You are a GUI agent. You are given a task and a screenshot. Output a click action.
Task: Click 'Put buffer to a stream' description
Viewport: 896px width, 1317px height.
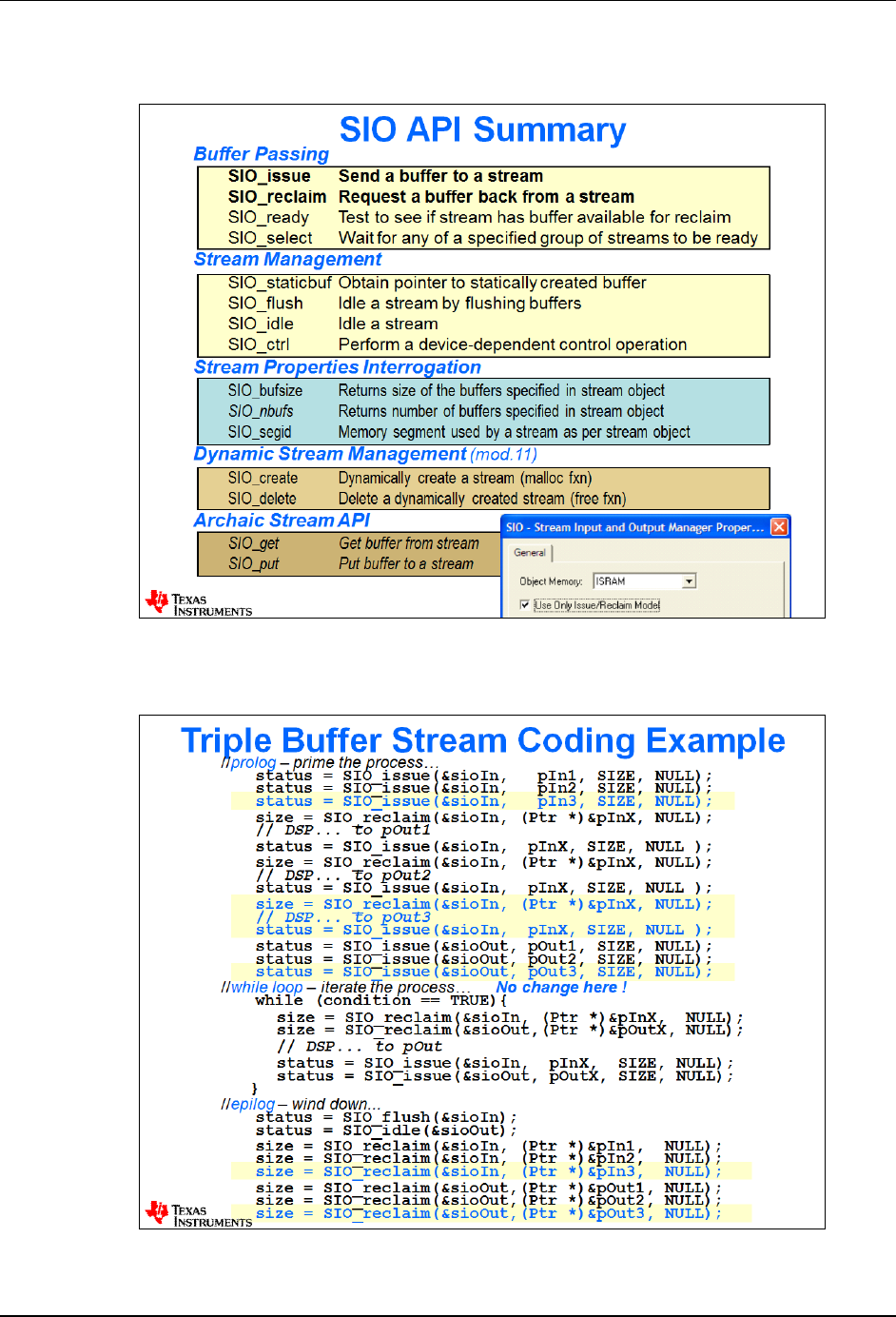[x=406, y=564]
